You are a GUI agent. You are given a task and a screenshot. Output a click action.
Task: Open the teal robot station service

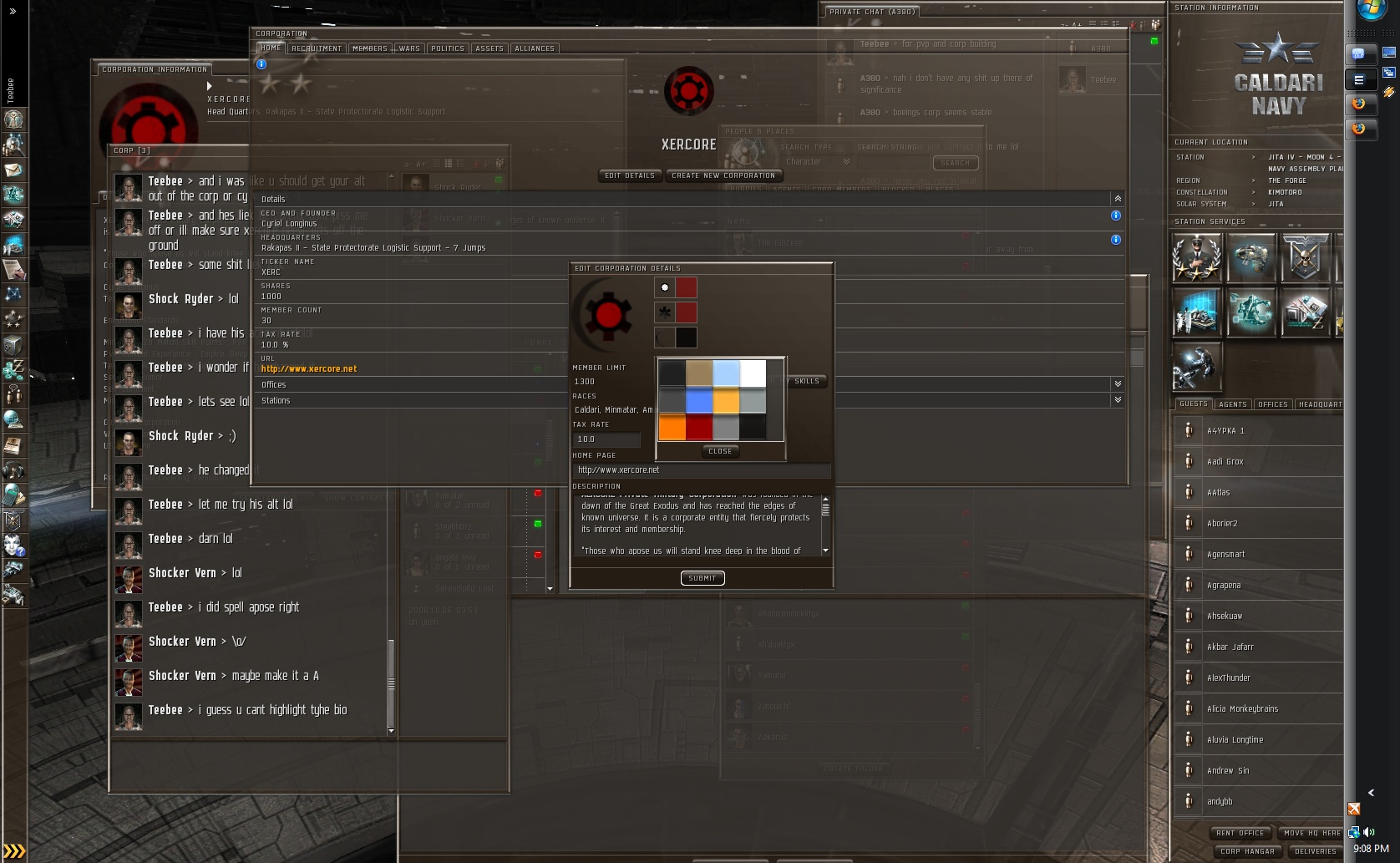(x=1251, y=312)
